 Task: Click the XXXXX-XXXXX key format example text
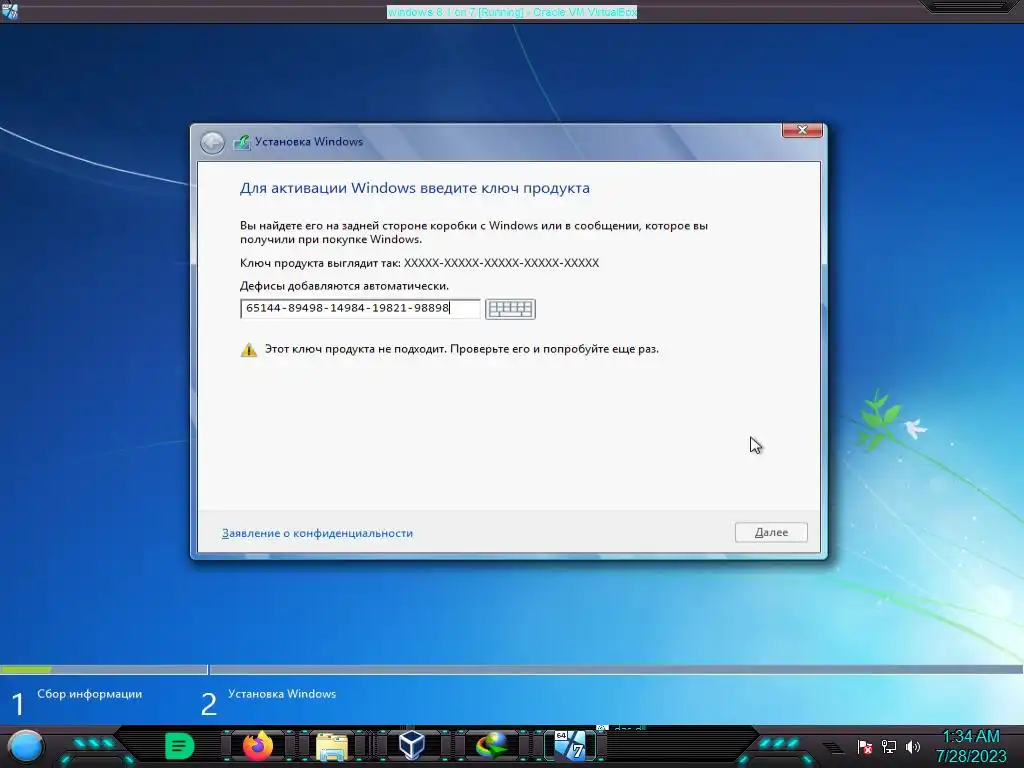pos(501,263)
